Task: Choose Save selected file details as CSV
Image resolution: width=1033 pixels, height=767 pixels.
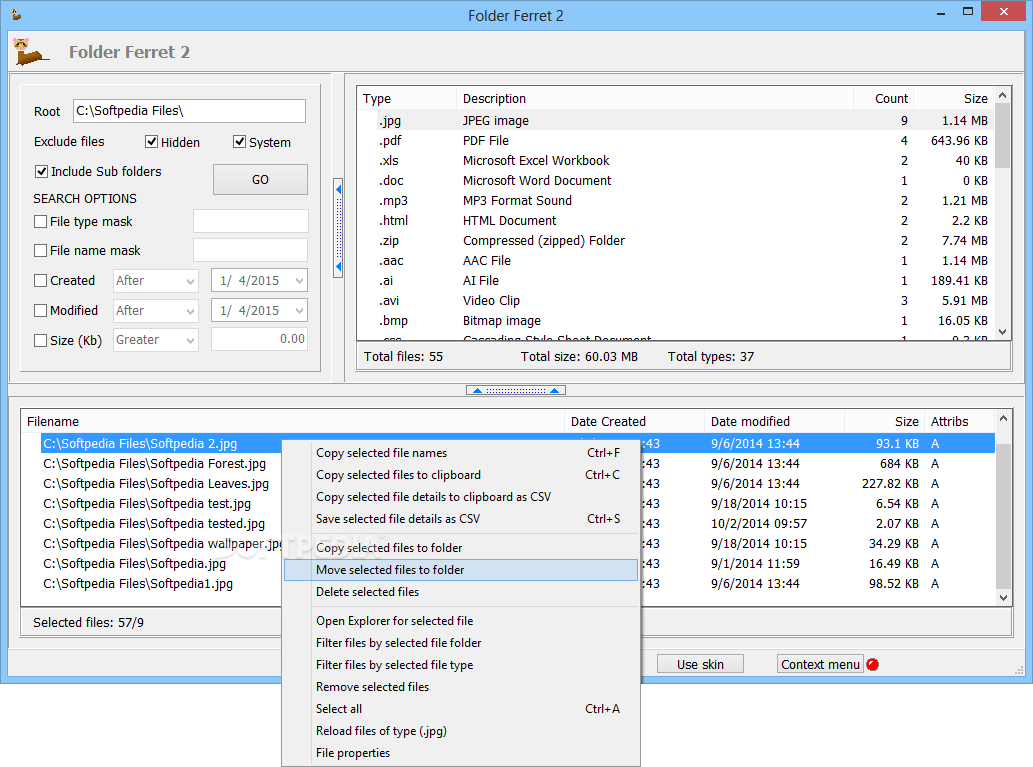Action: (x=461, y=519)
